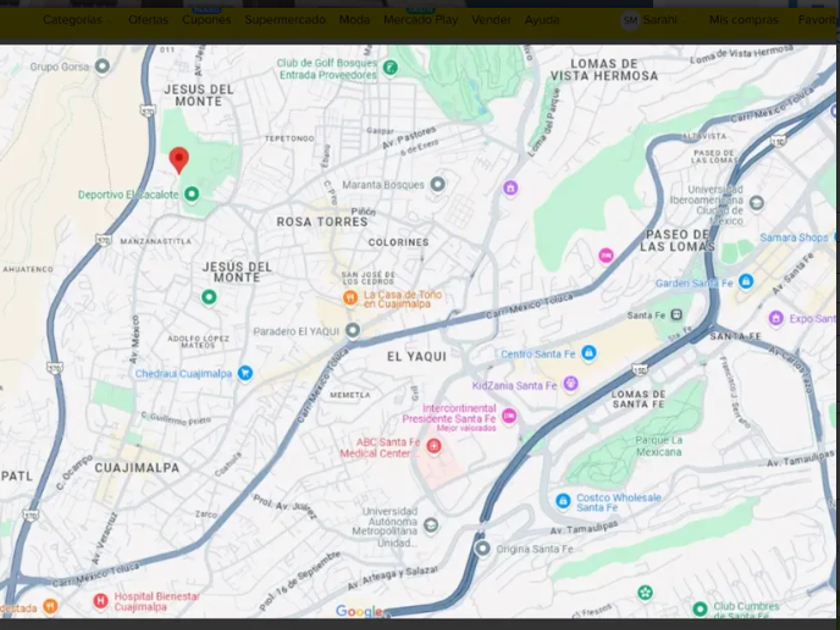
Task: Select Universidad Autónoma Metropolitana marker icon
Action: coord(431,526)
